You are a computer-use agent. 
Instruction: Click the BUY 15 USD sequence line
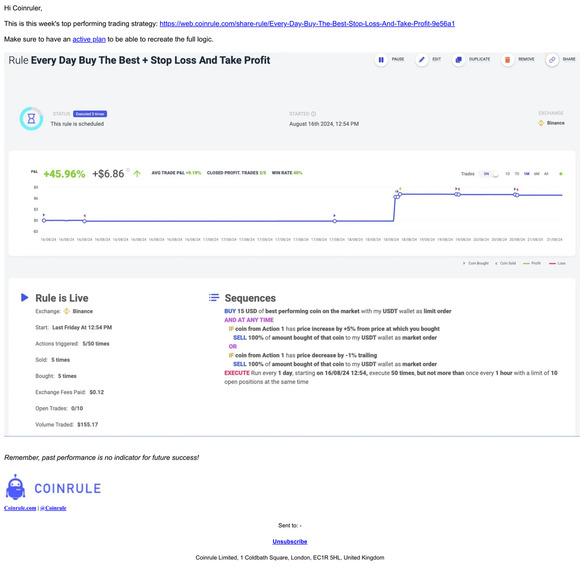click(x=338, y=311)
